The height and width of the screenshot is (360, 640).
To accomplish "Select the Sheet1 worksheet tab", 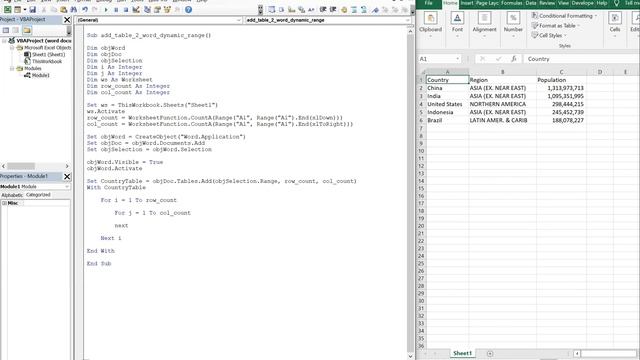I will (x=462, y=353).
